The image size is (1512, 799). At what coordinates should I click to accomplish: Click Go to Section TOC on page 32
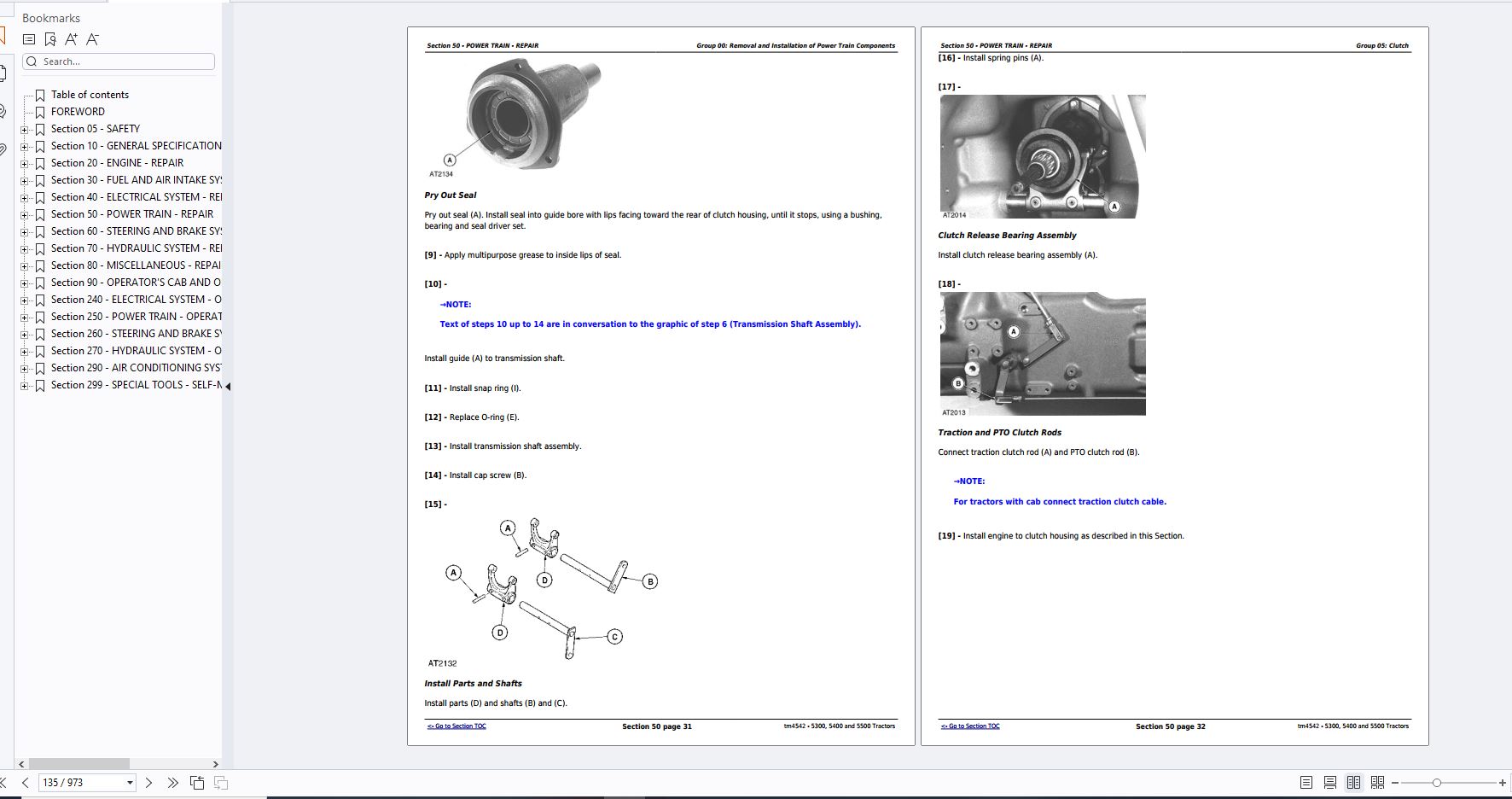click(x=970, y=726)
